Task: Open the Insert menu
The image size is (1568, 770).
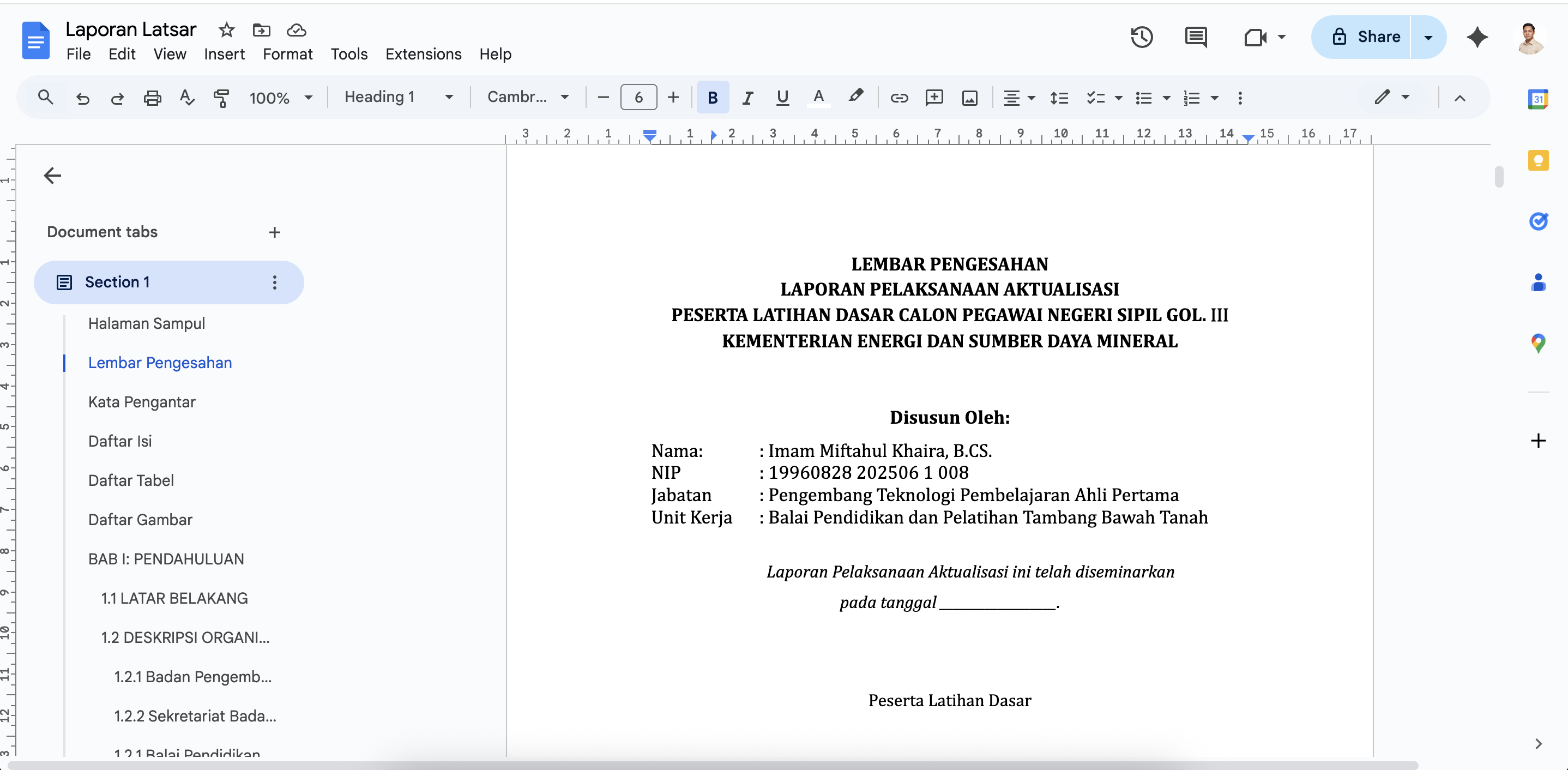Action: (x=224, y=54)
